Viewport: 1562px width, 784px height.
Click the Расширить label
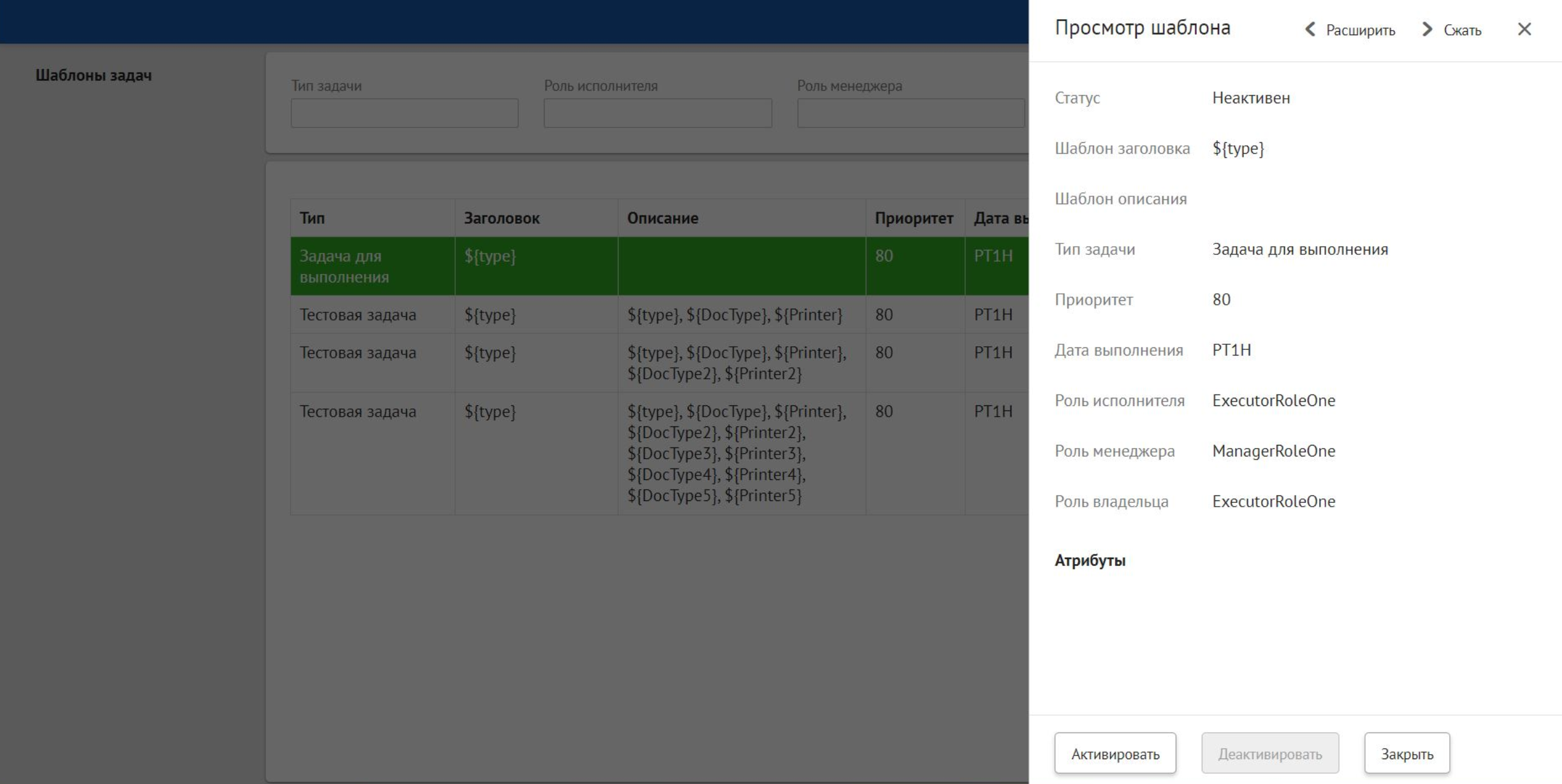[x=1360, y=30]
